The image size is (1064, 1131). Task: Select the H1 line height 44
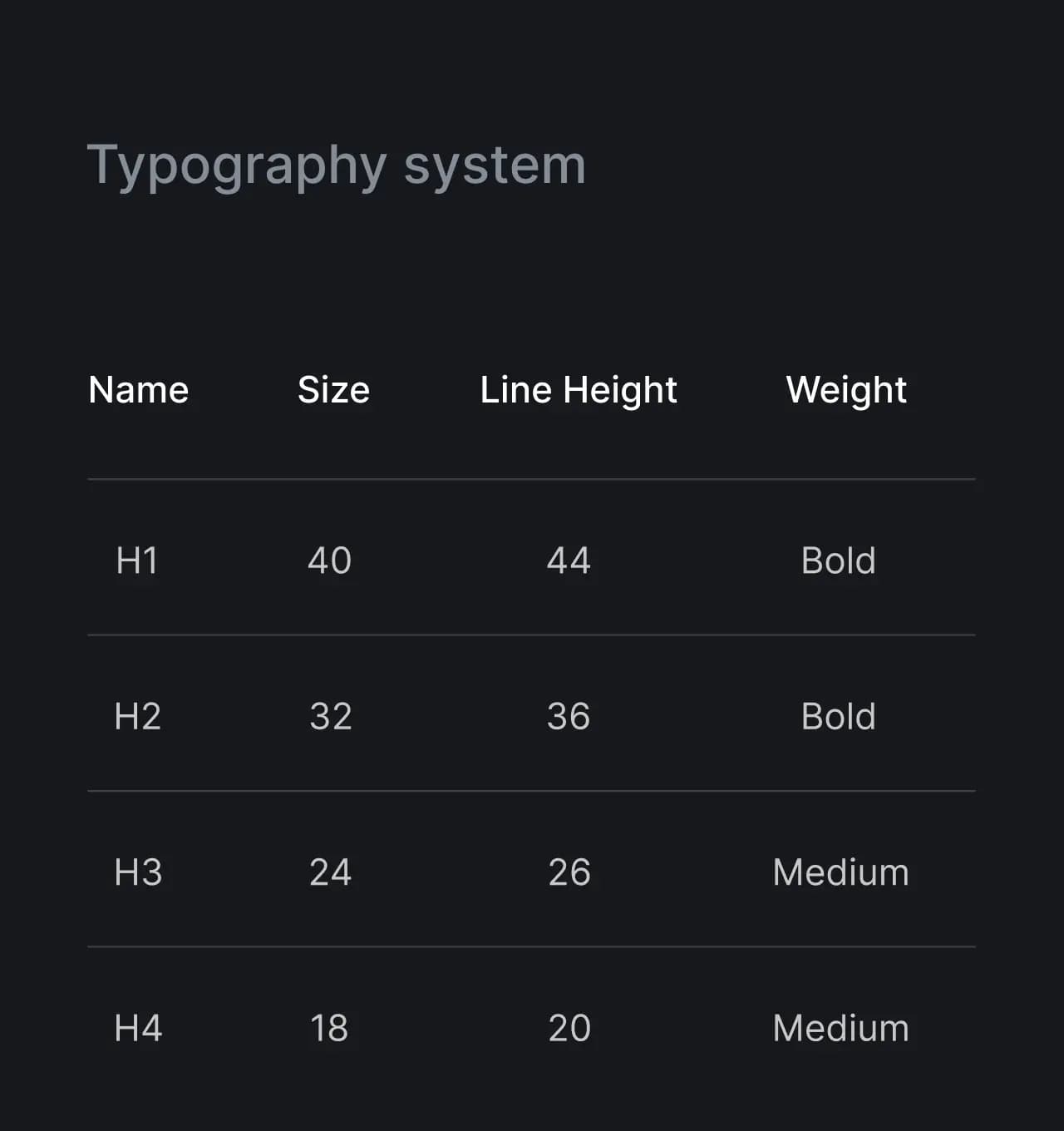click(x=569, y=561)
